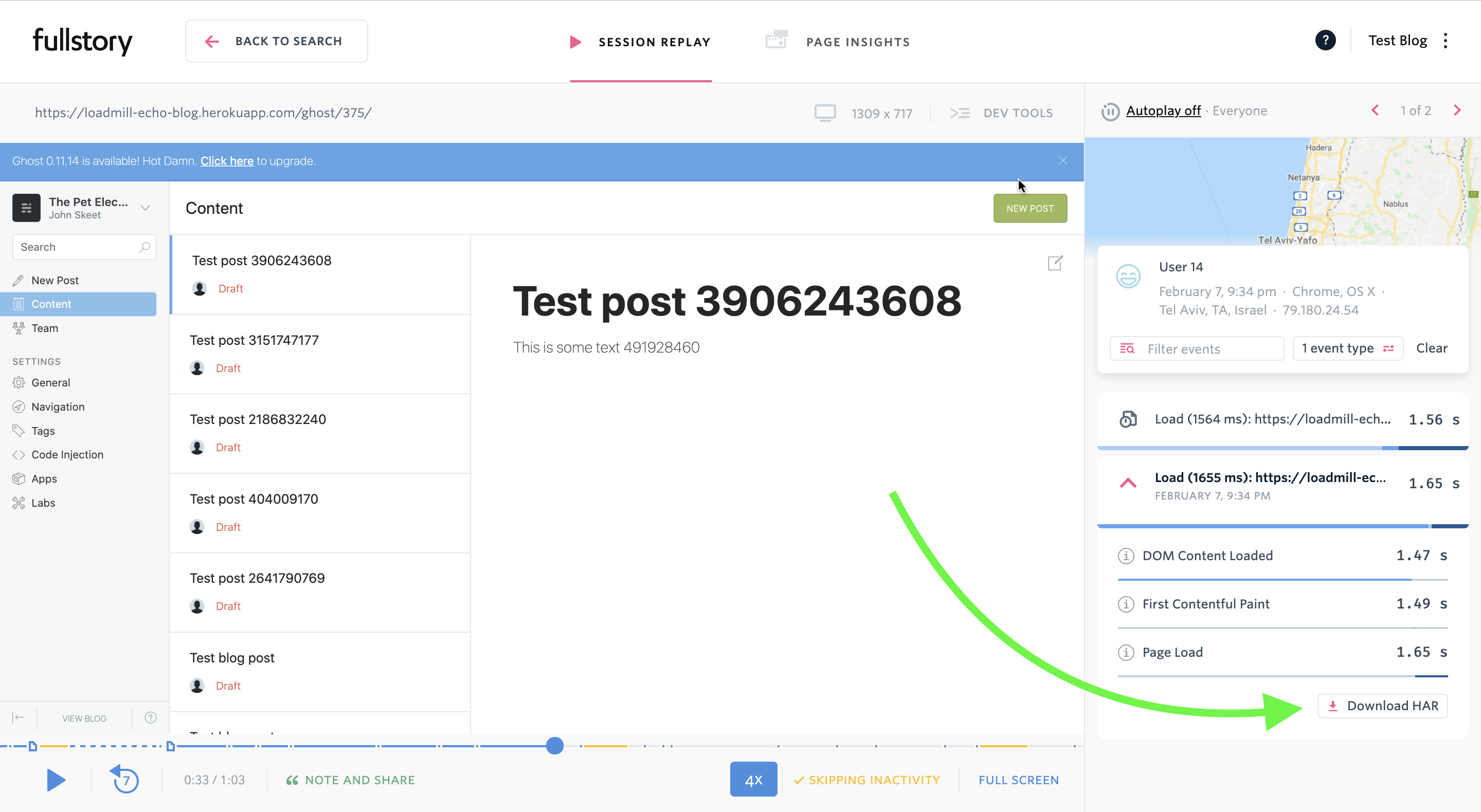Image resolution: width=1481 pixels, height=812 pixels.
Task: Open Tags settings
Action: pyautogui.click(x=43, y=431)
